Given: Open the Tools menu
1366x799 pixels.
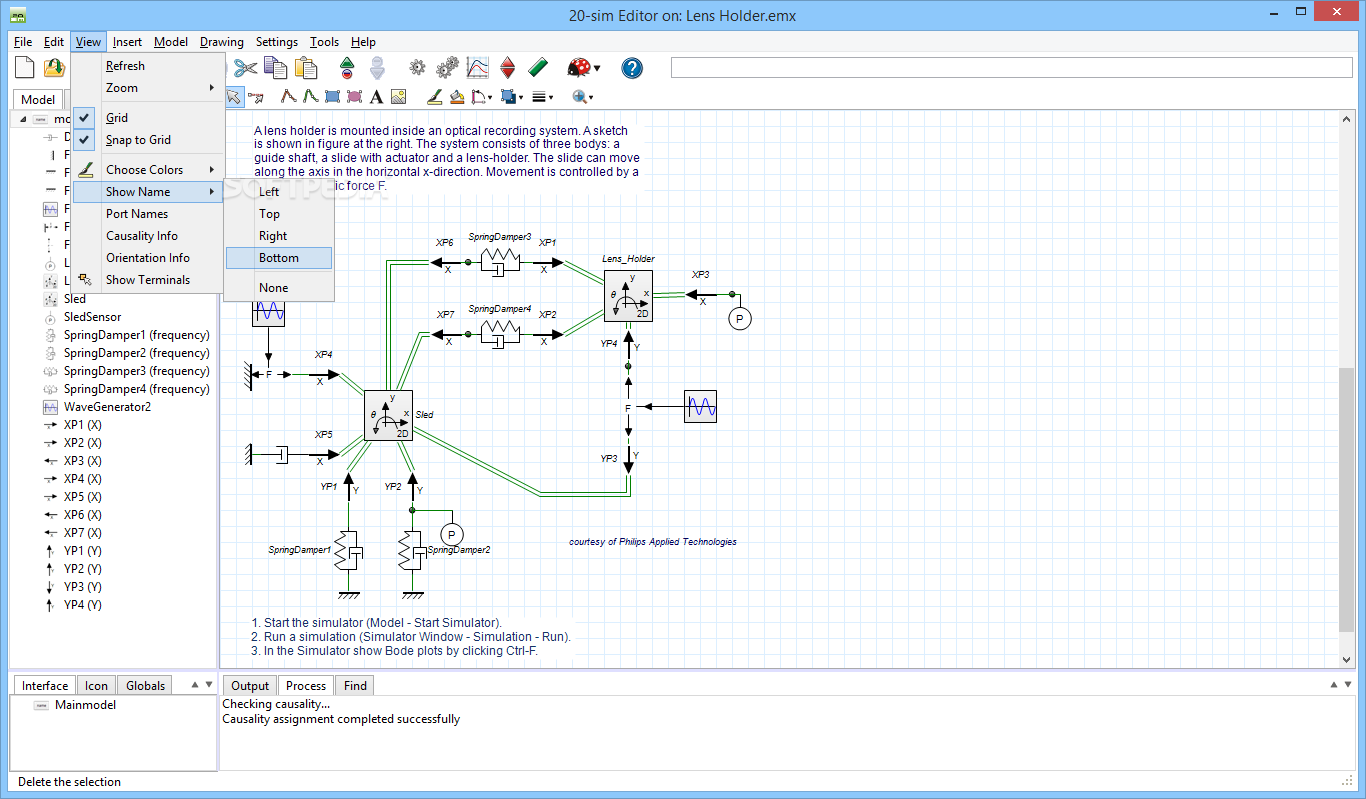Looking at the screenshot, I should point(324,42).
